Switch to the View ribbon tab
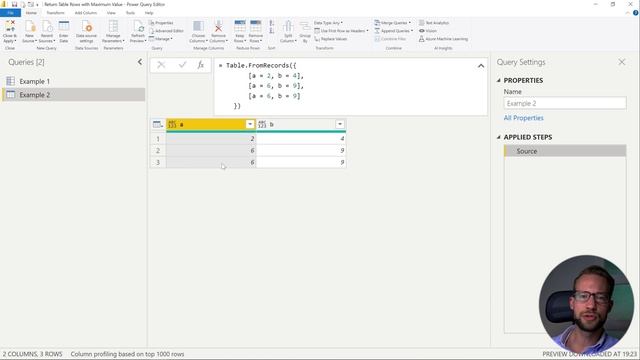The image size is (640, 360). (111, 13)
